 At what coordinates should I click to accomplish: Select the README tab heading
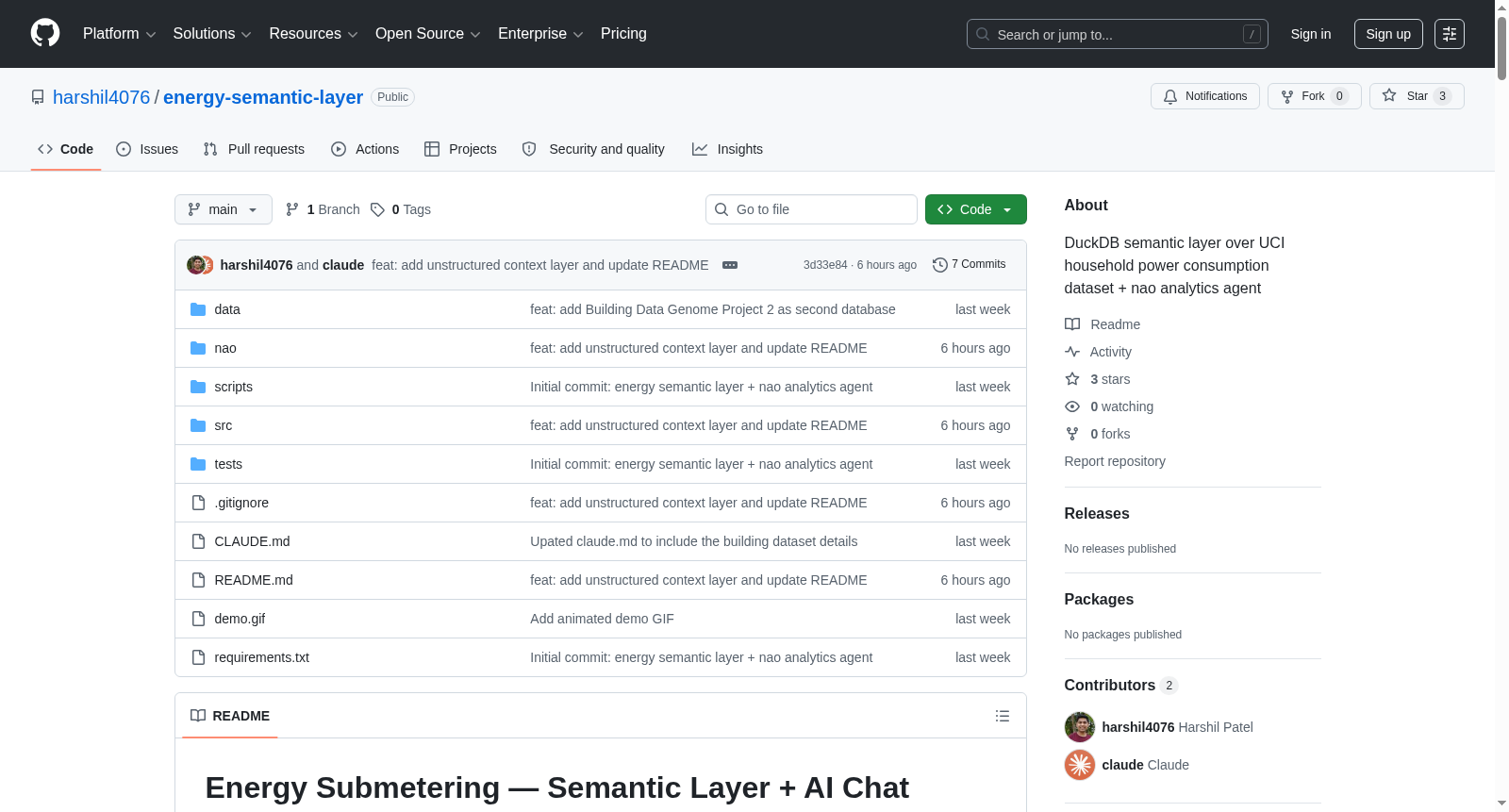coord(230,716)
